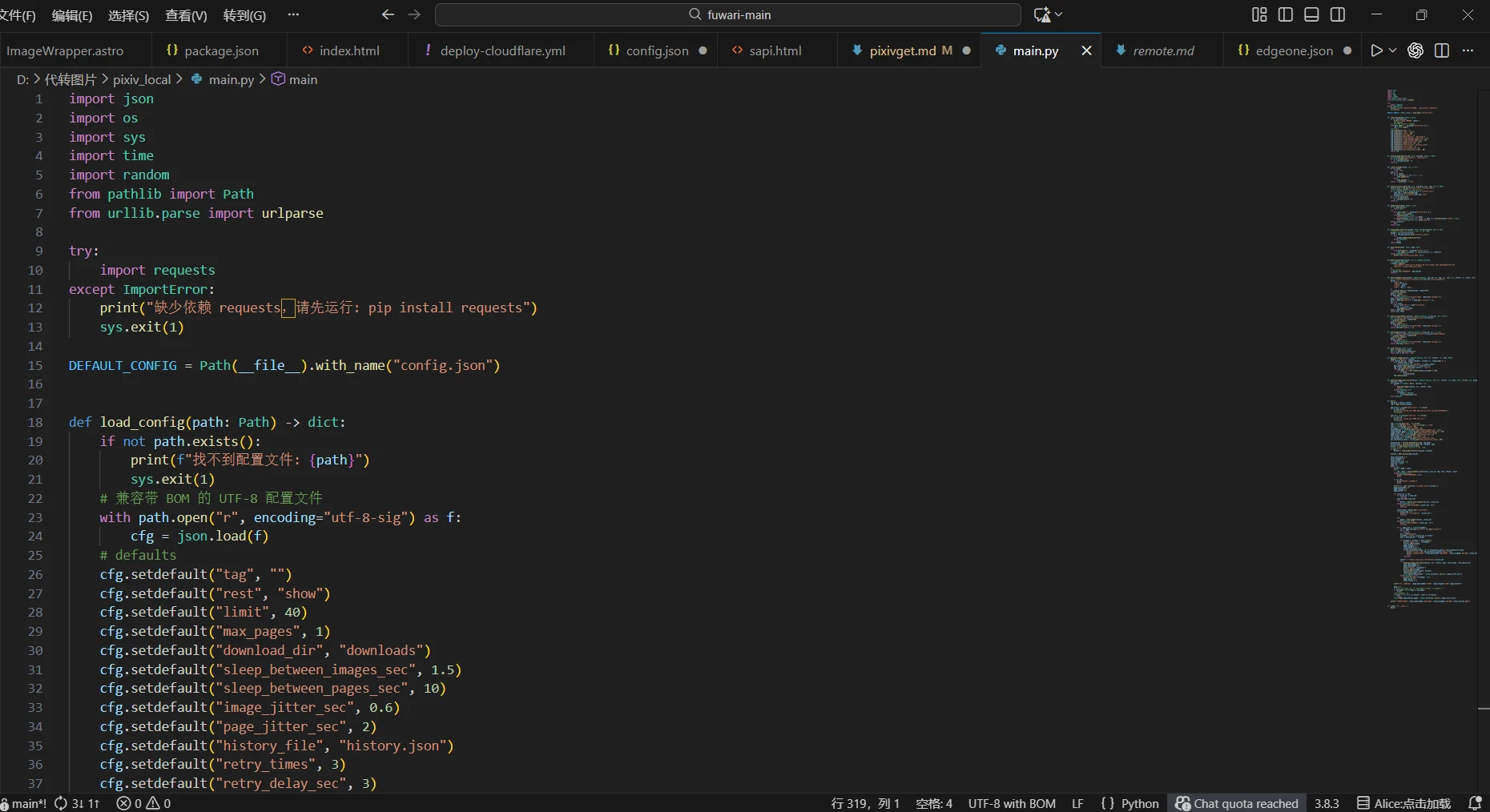
Task: Toggle the bottom panel visibility
Action: pyautogui.click(x=1312, y=14)
